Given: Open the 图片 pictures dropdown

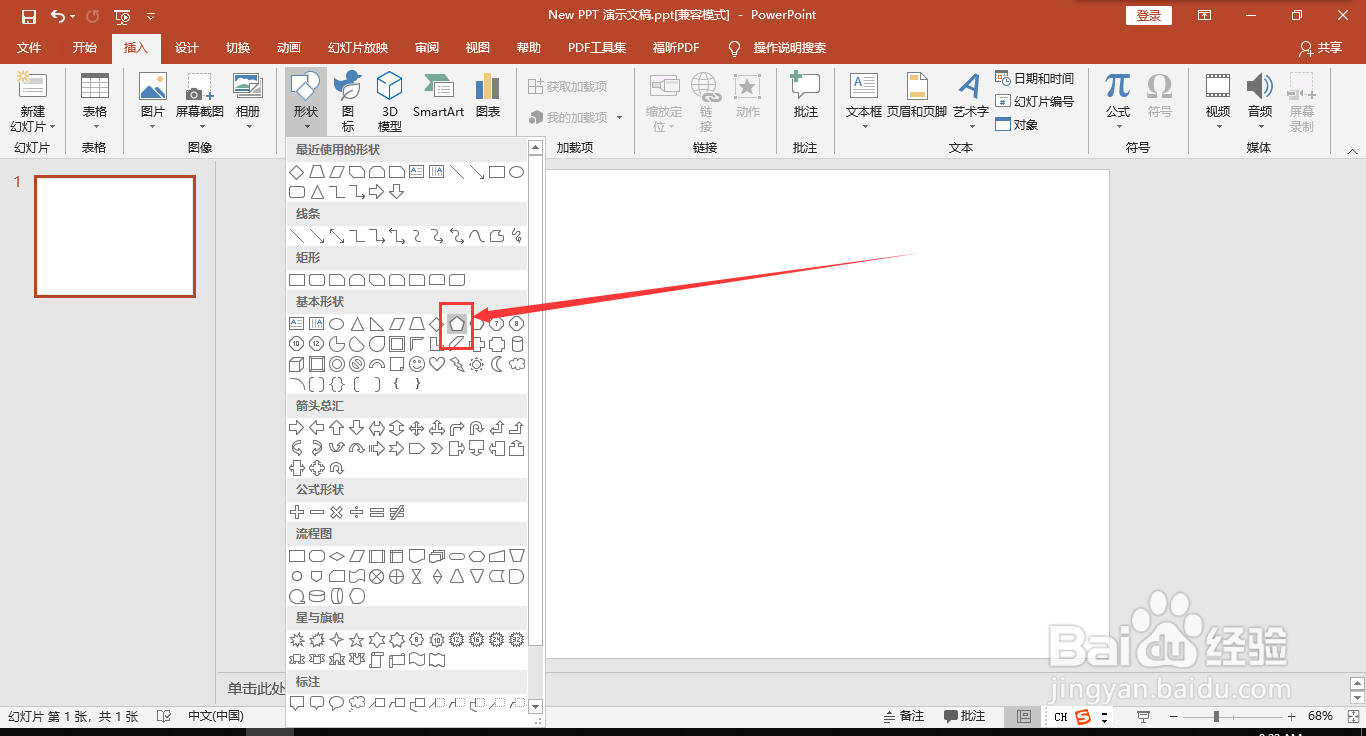Looking at the screenshot, I should tap(153, 101).
